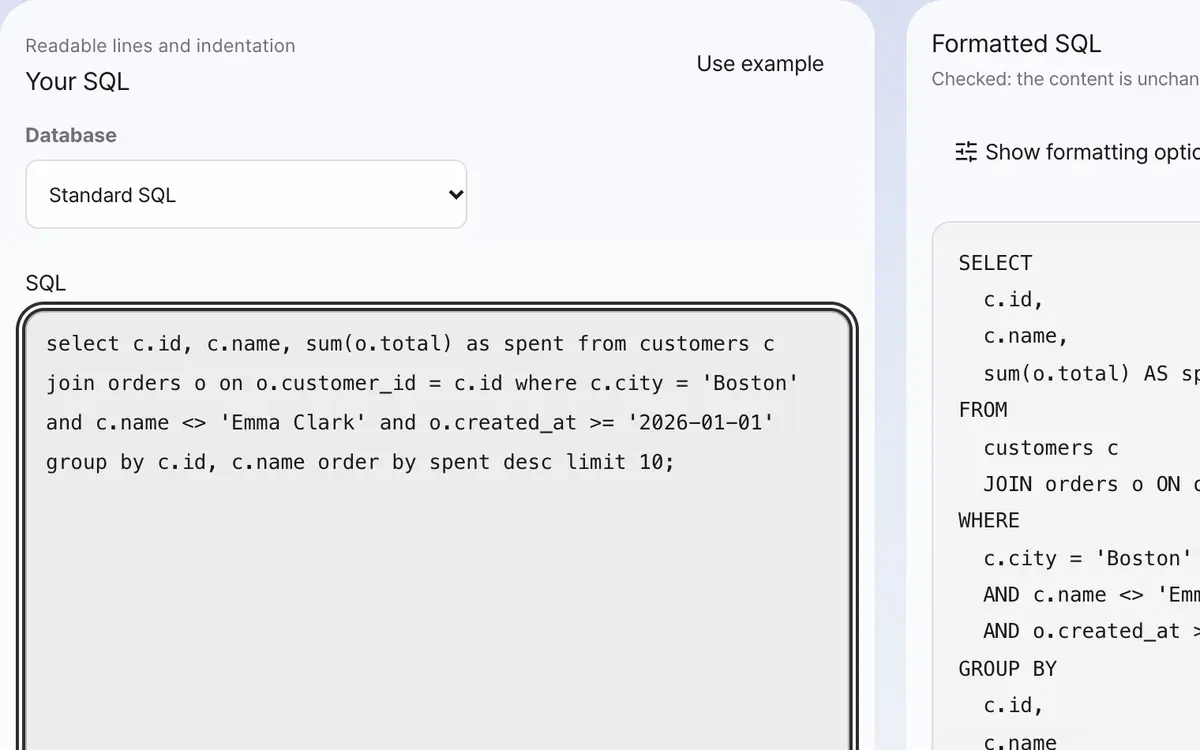Click the 'sum(o.total) AS' output line
The width and height of the screenshot is (1200, 750).
coord(1091,374)
